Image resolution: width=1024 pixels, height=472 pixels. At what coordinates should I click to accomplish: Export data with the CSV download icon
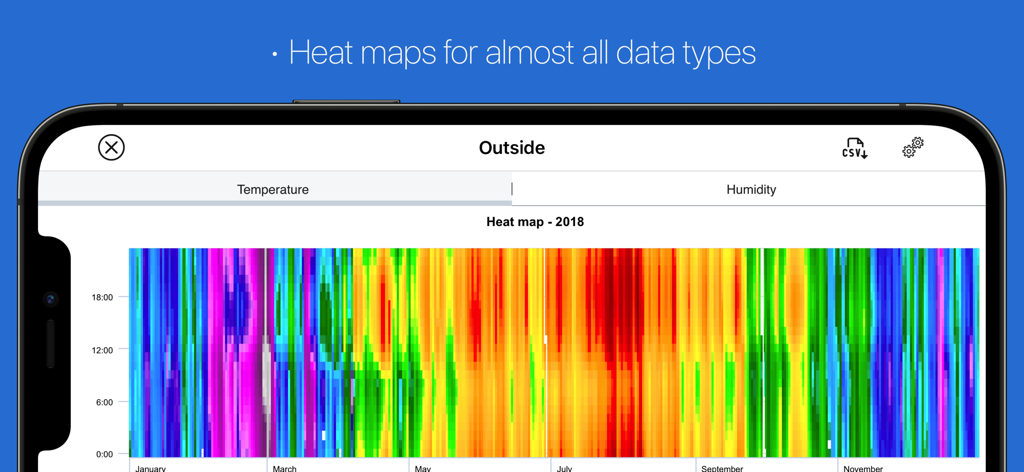coord(854,148)
